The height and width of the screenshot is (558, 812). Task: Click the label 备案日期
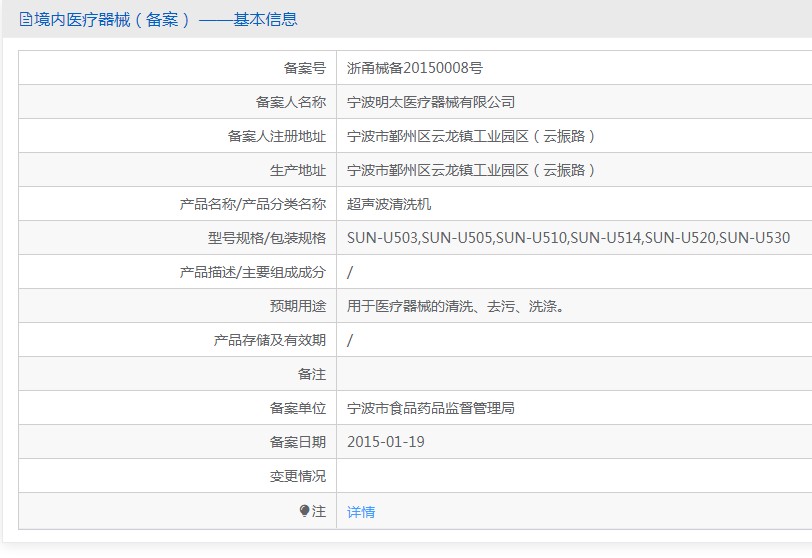point(298,442)
